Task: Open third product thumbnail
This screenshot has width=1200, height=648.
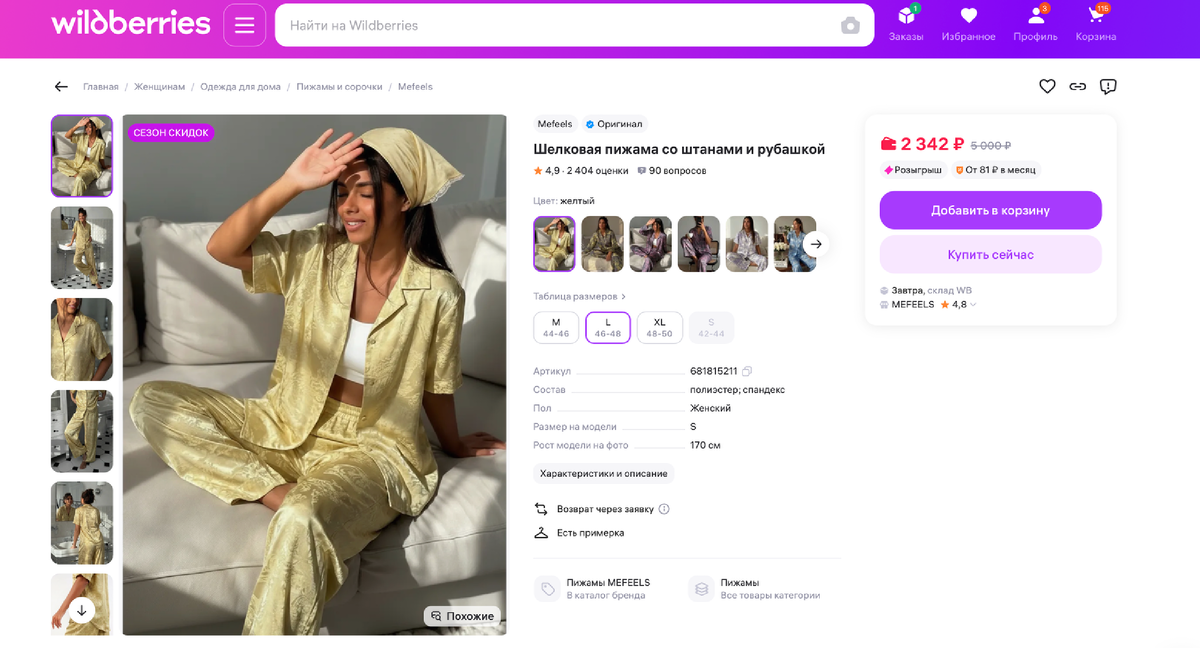Action: 82,339
